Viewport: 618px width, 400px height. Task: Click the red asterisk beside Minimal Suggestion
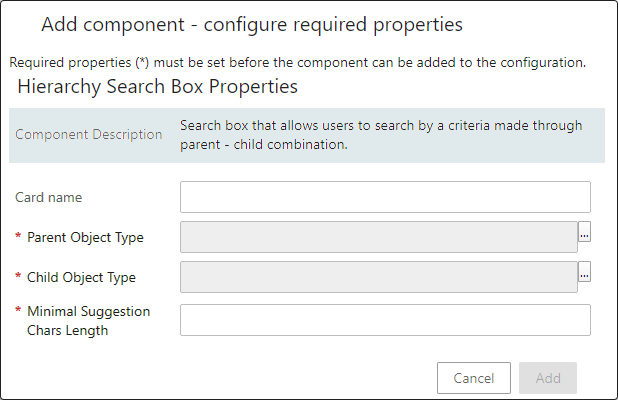point(18,310)
